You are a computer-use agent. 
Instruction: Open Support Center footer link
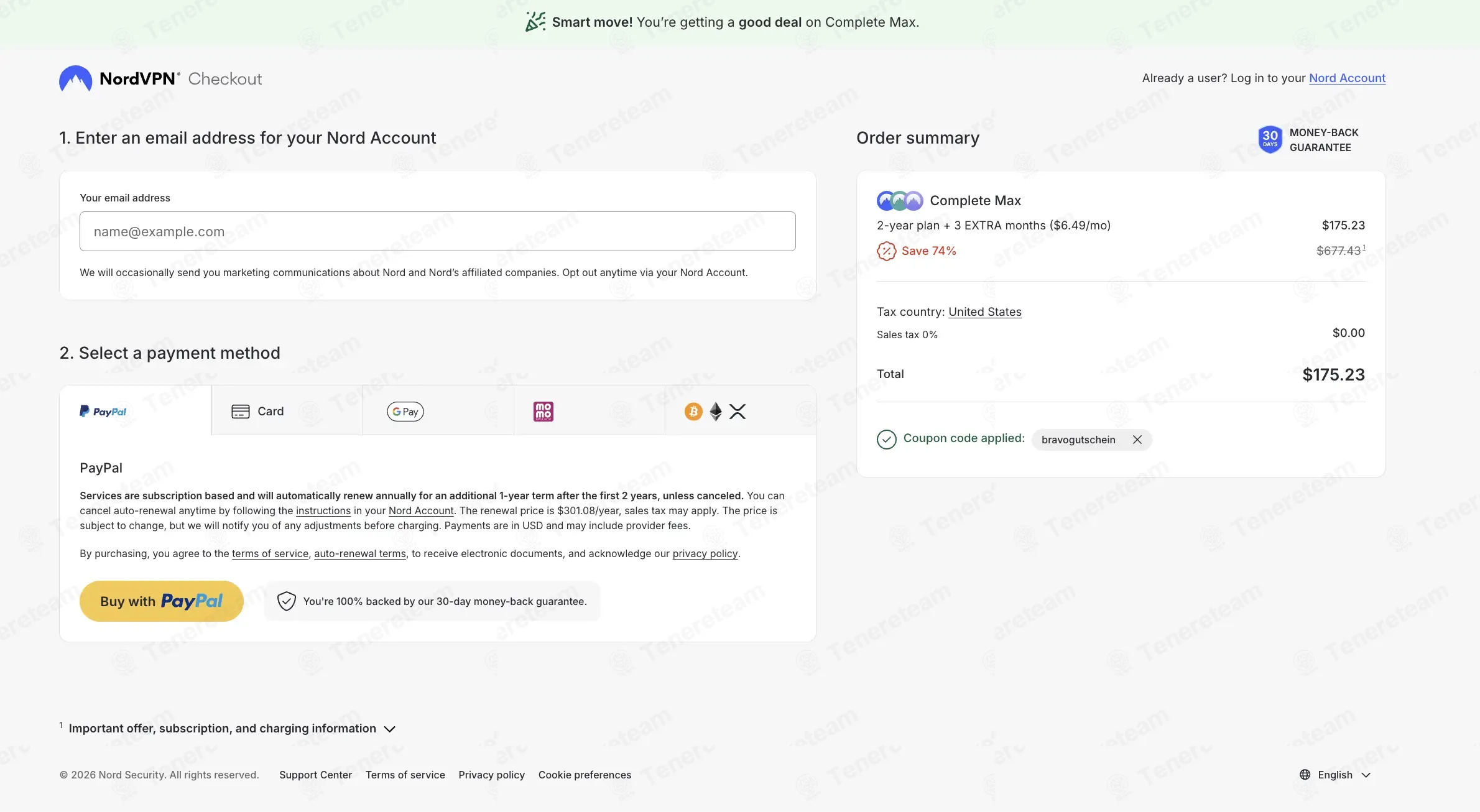pyautogui.click(x=315, y=775)
